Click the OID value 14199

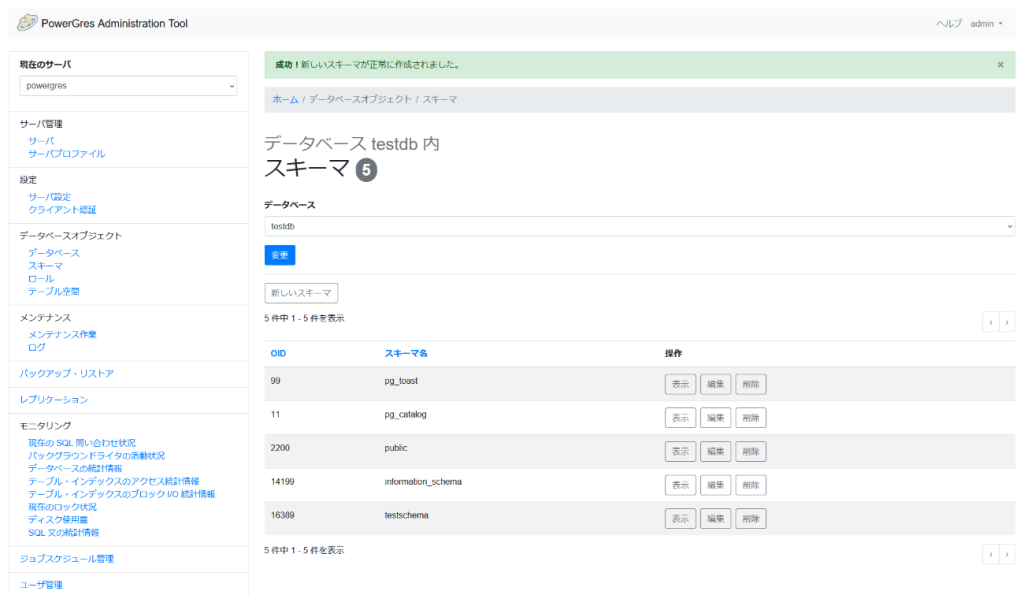[282, 482]
